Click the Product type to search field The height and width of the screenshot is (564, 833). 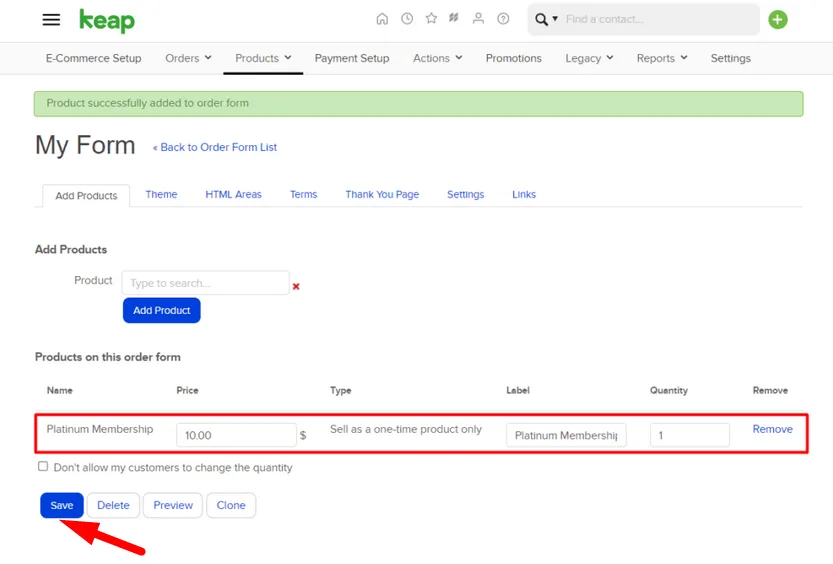click(x=206, y=283)
